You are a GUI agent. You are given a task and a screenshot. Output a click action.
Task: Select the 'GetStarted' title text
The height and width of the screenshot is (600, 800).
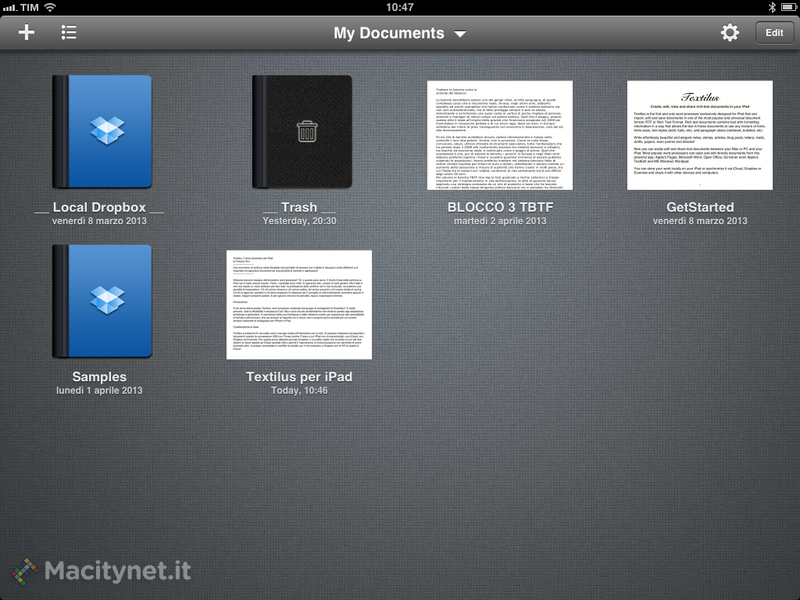coord(700,207)
